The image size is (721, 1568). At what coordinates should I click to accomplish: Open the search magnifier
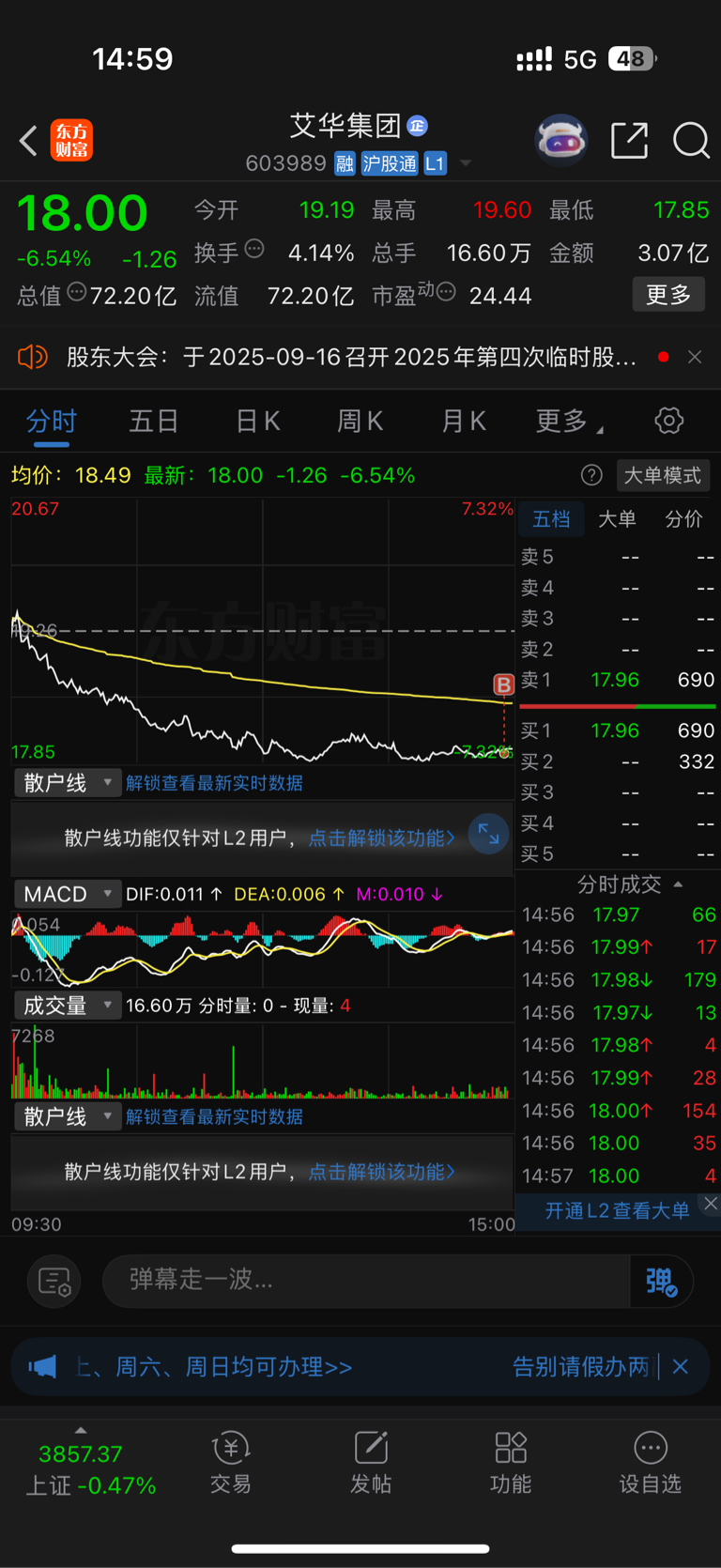tap(691, 141)
